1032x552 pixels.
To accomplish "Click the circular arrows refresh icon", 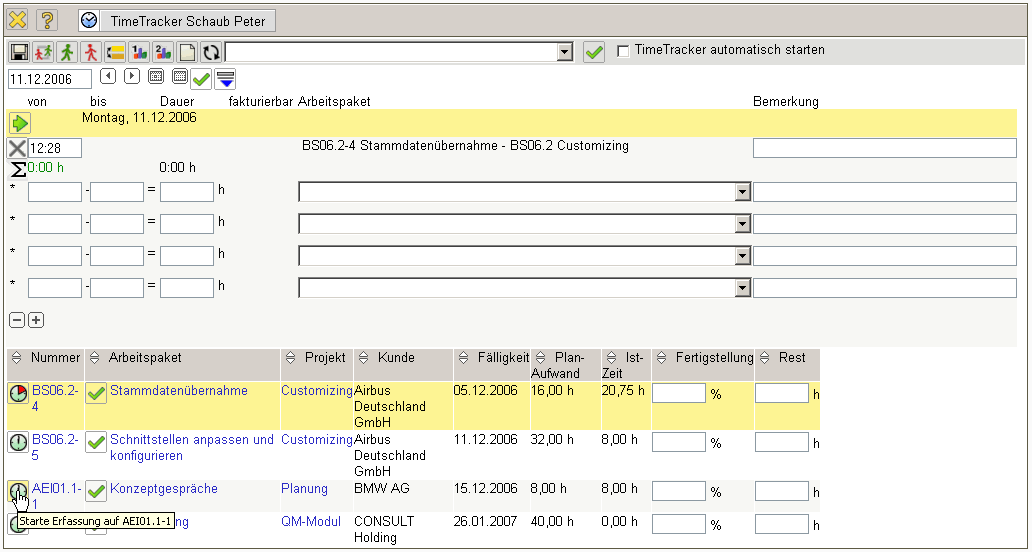I will tap(211, 53).
